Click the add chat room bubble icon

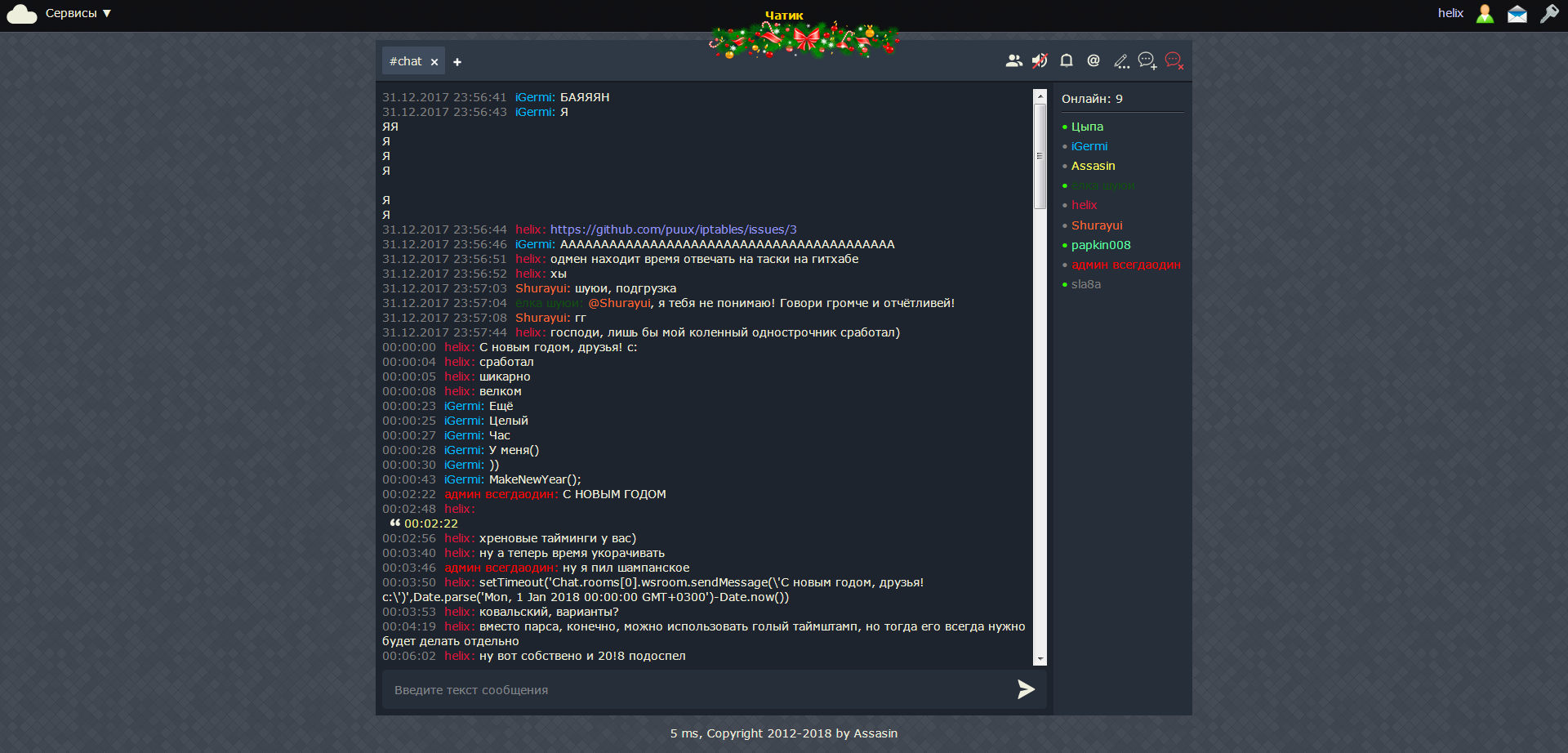[1147, 61]
